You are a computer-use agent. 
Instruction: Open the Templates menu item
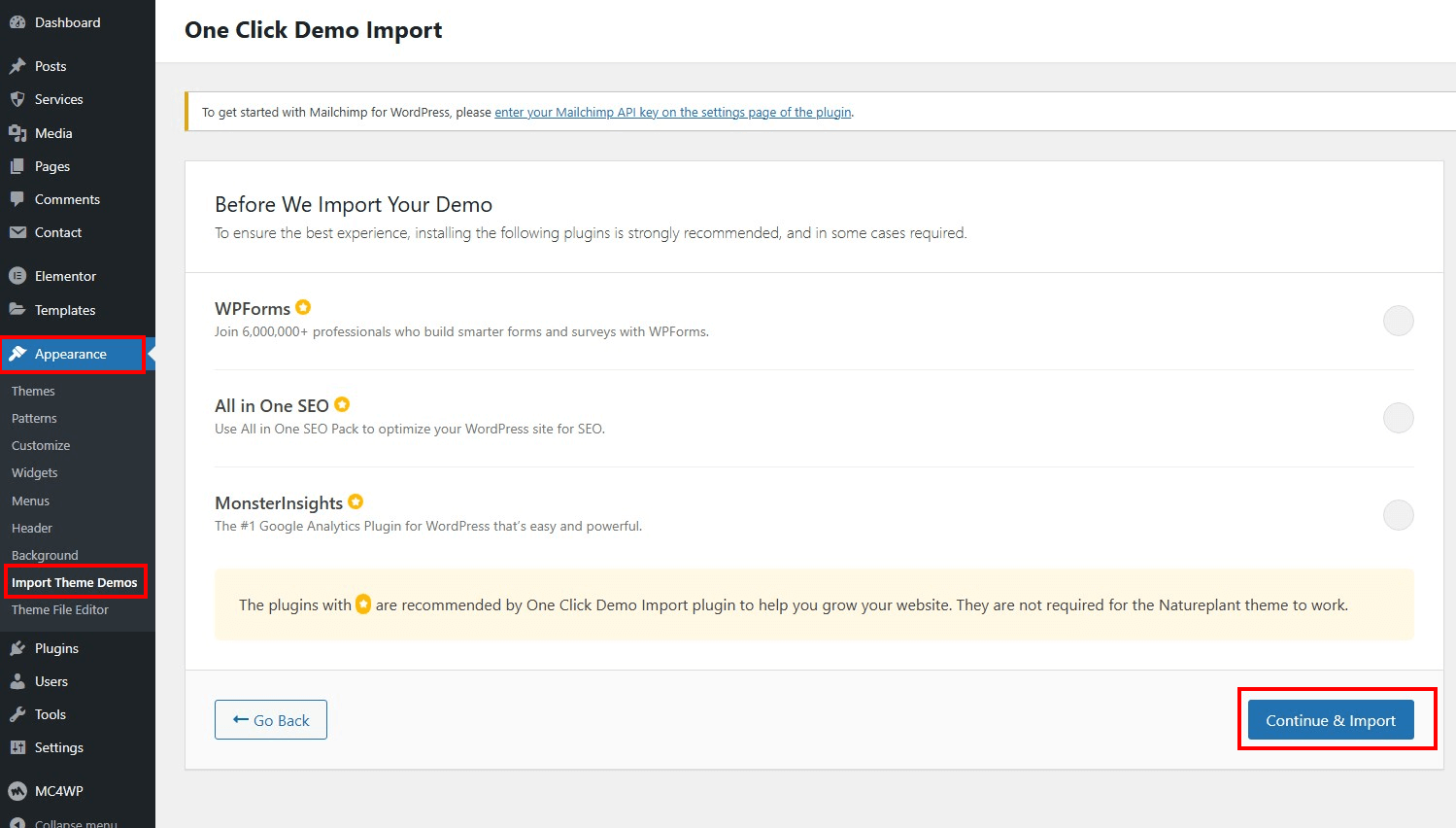pos(78,310)
